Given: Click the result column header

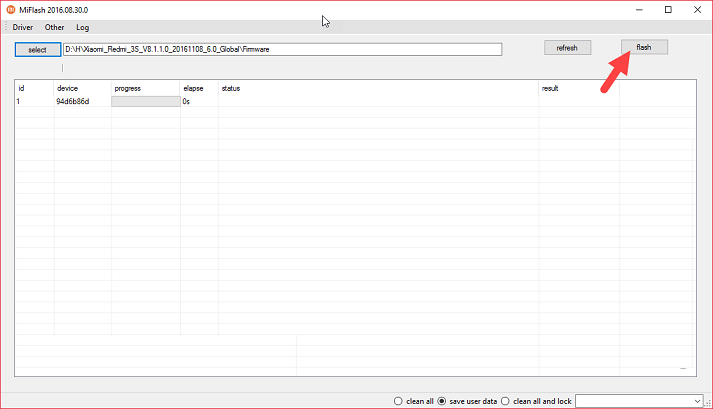Looking at the screenshot, I should point(578,88).
